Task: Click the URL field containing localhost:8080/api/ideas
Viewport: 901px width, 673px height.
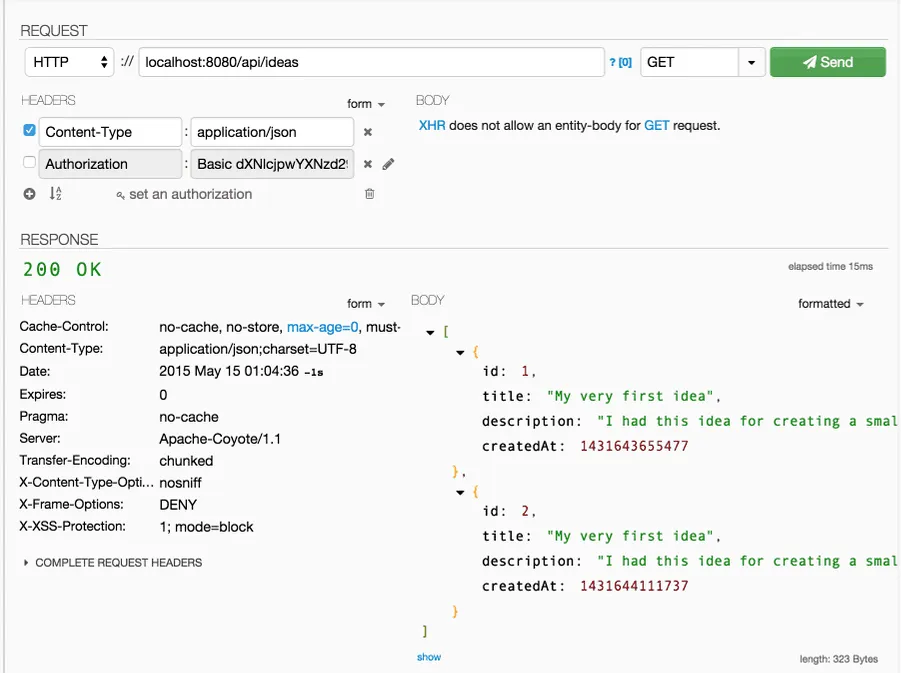Action: coord(370,62)
